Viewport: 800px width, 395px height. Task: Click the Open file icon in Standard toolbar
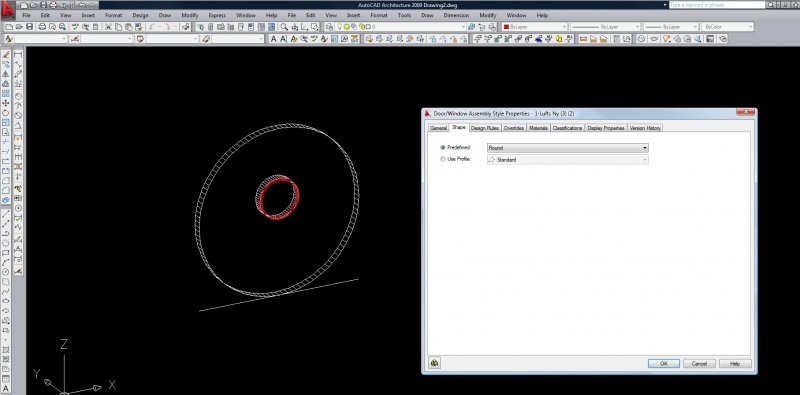19,27
